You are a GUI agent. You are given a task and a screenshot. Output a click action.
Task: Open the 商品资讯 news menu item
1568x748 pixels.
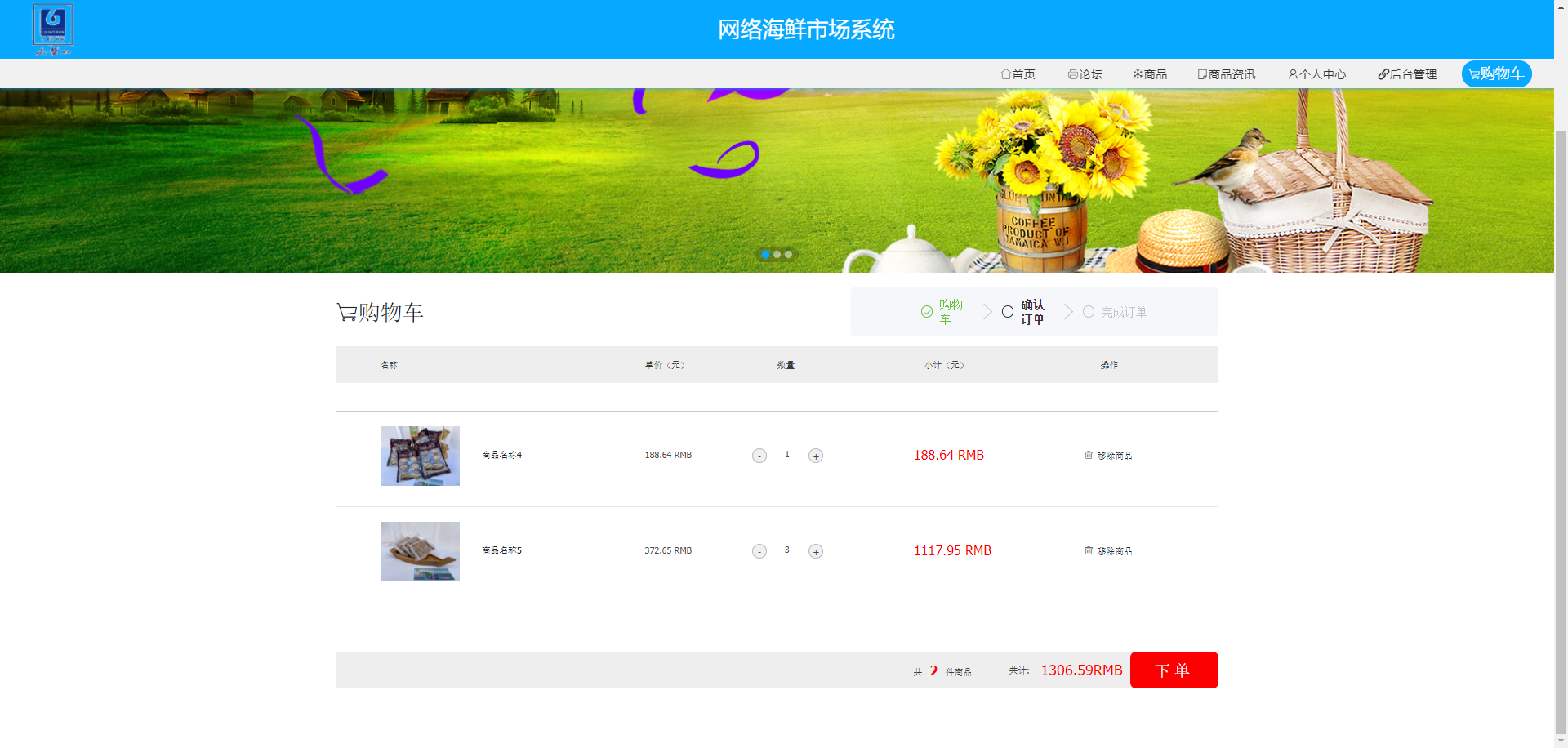1226,74
